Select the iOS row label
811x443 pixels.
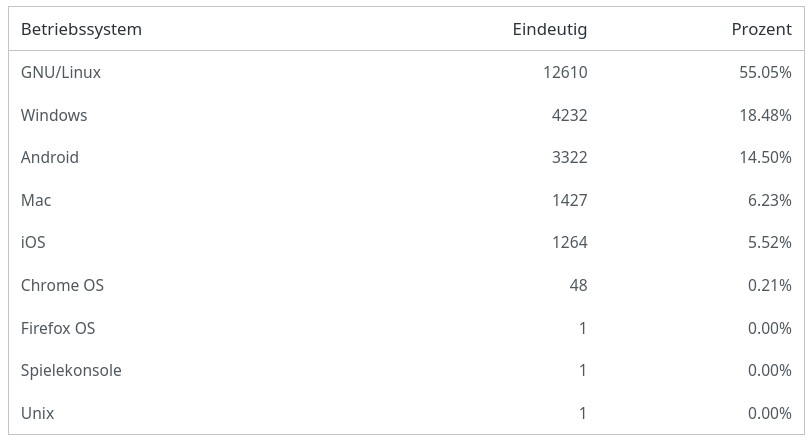point(33,242)
